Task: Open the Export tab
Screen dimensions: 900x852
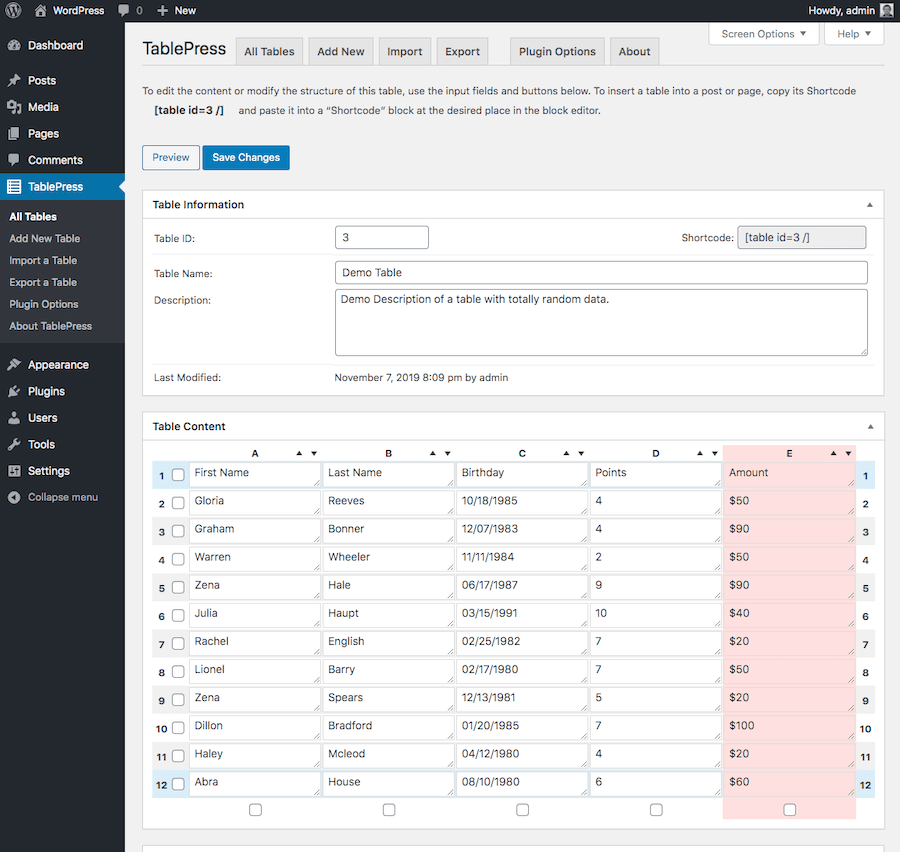Action: pyautogui.click(x=463, y=52)
